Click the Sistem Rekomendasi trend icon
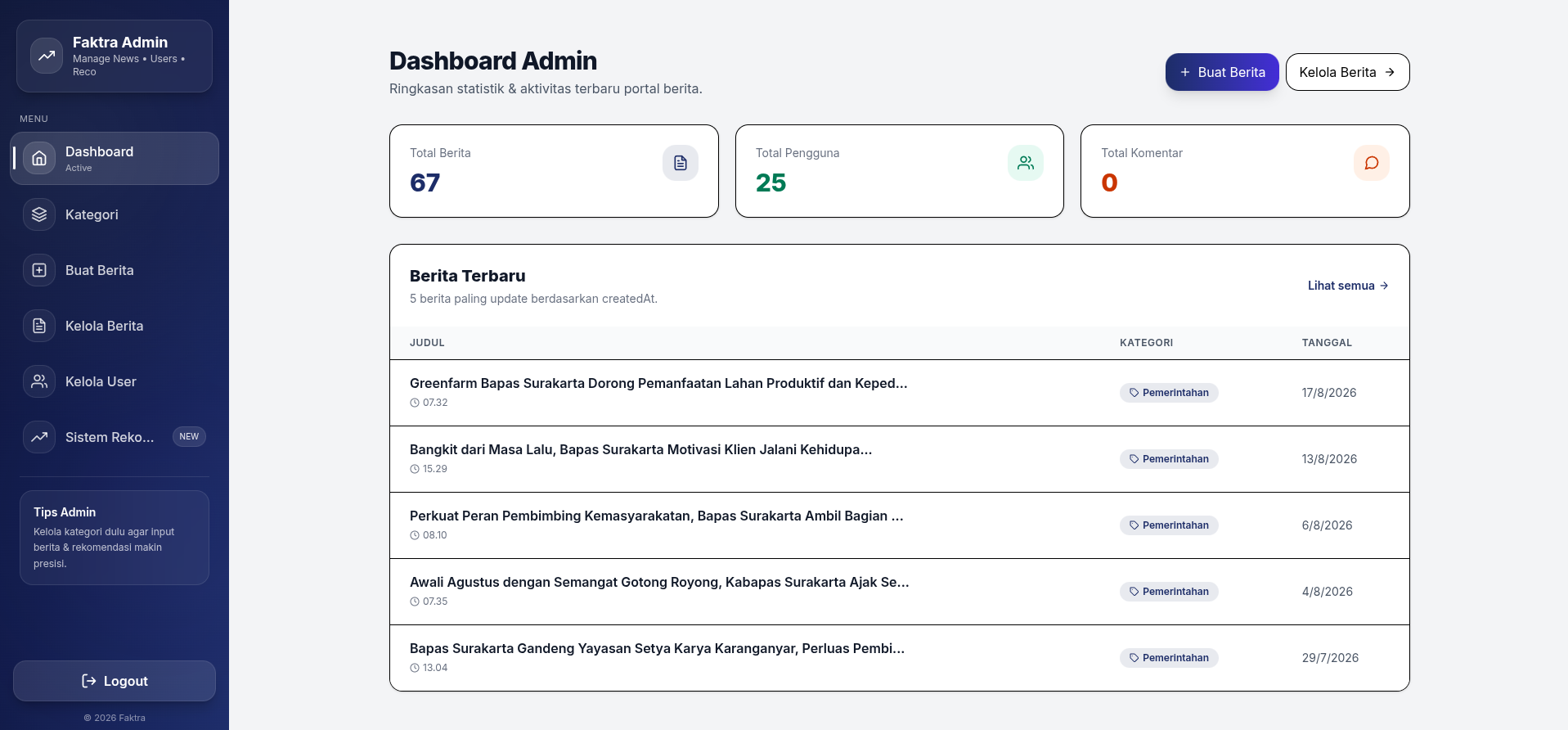The image size is (1568, 730). click(39, 437)
